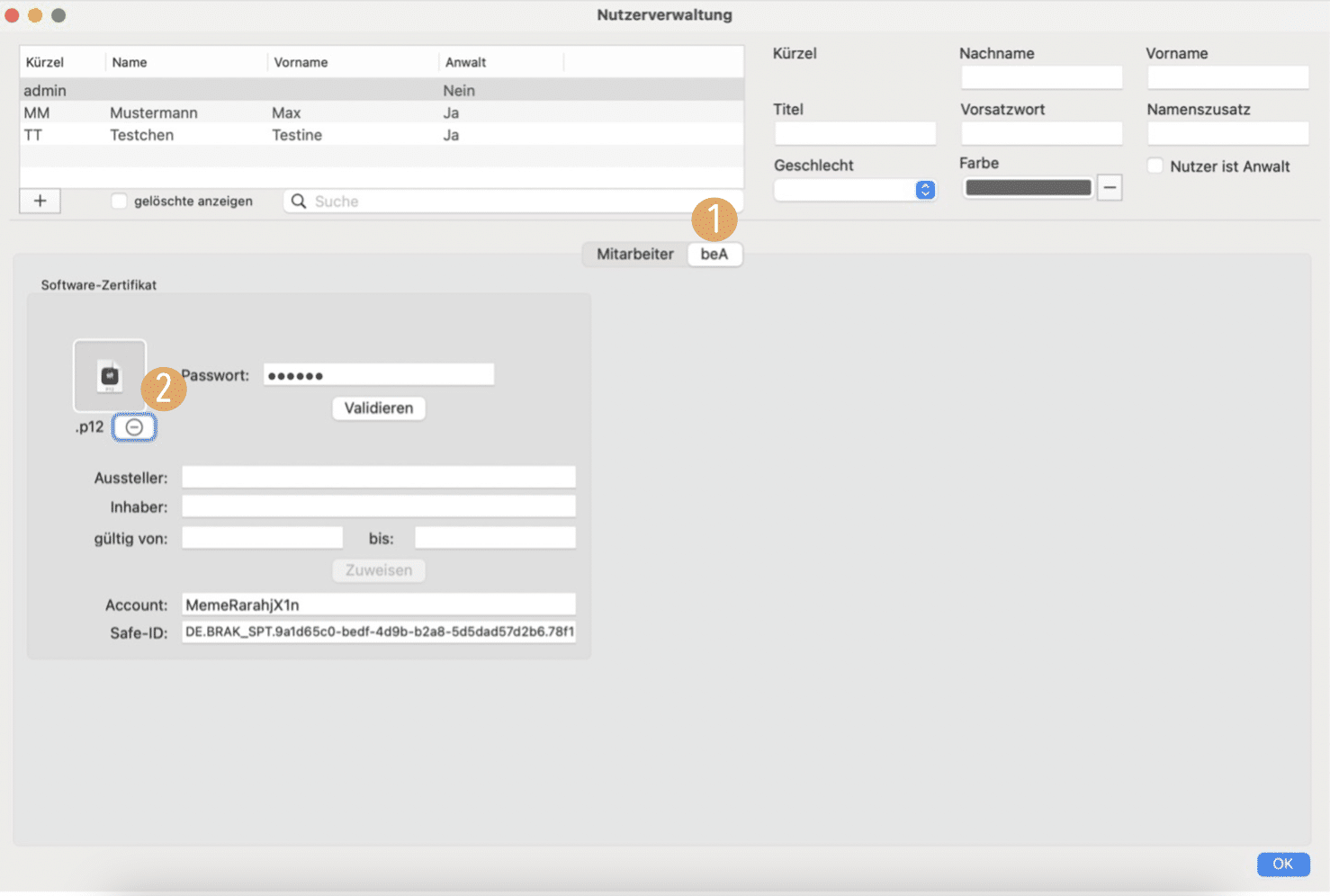Switch to the Mitarbeiter tab
Viewport: 1330px width, 896px height.
pyautogui.click(x=635, y=254)
